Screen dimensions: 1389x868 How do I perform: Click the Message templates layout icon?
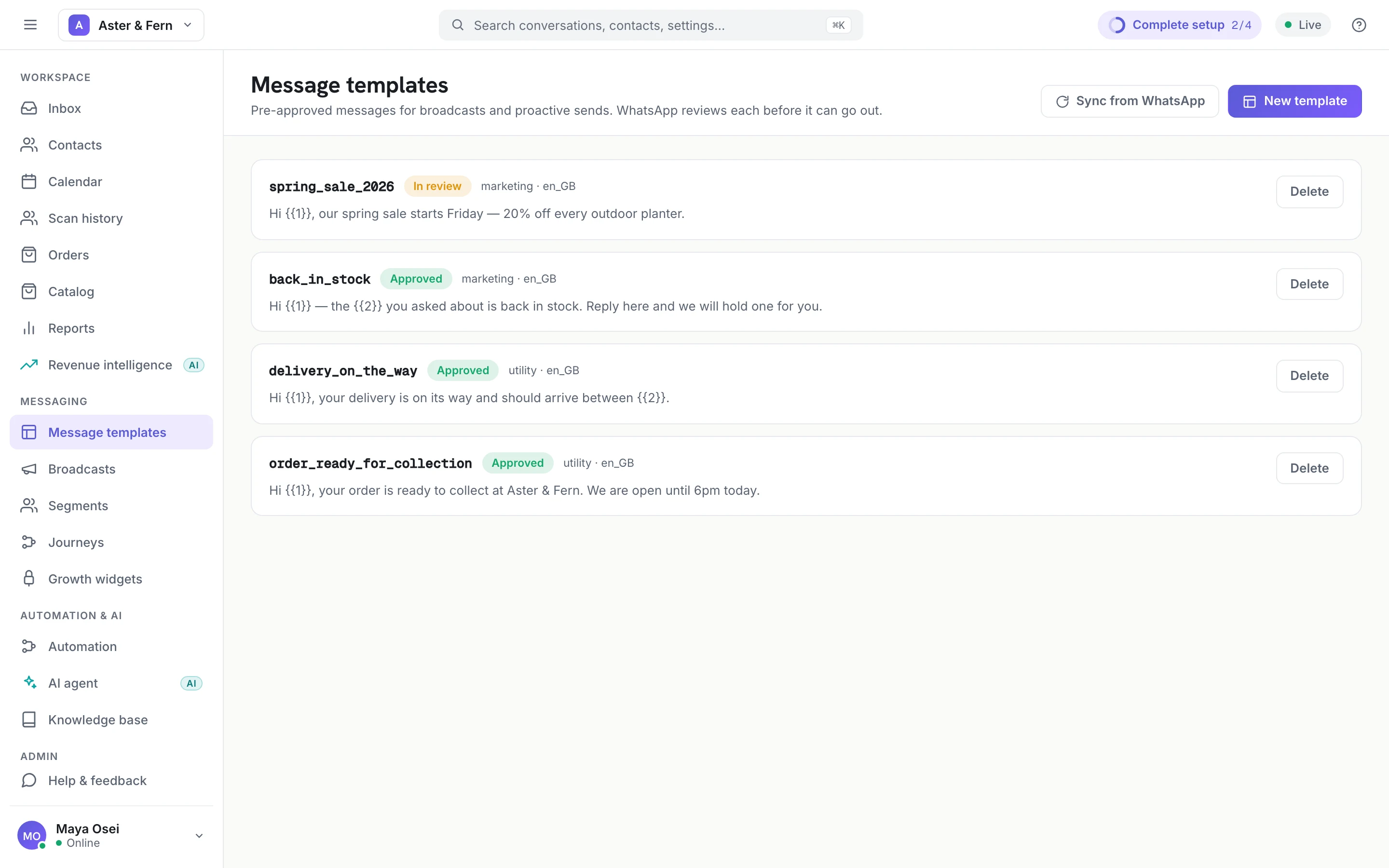tap(29, 432)
